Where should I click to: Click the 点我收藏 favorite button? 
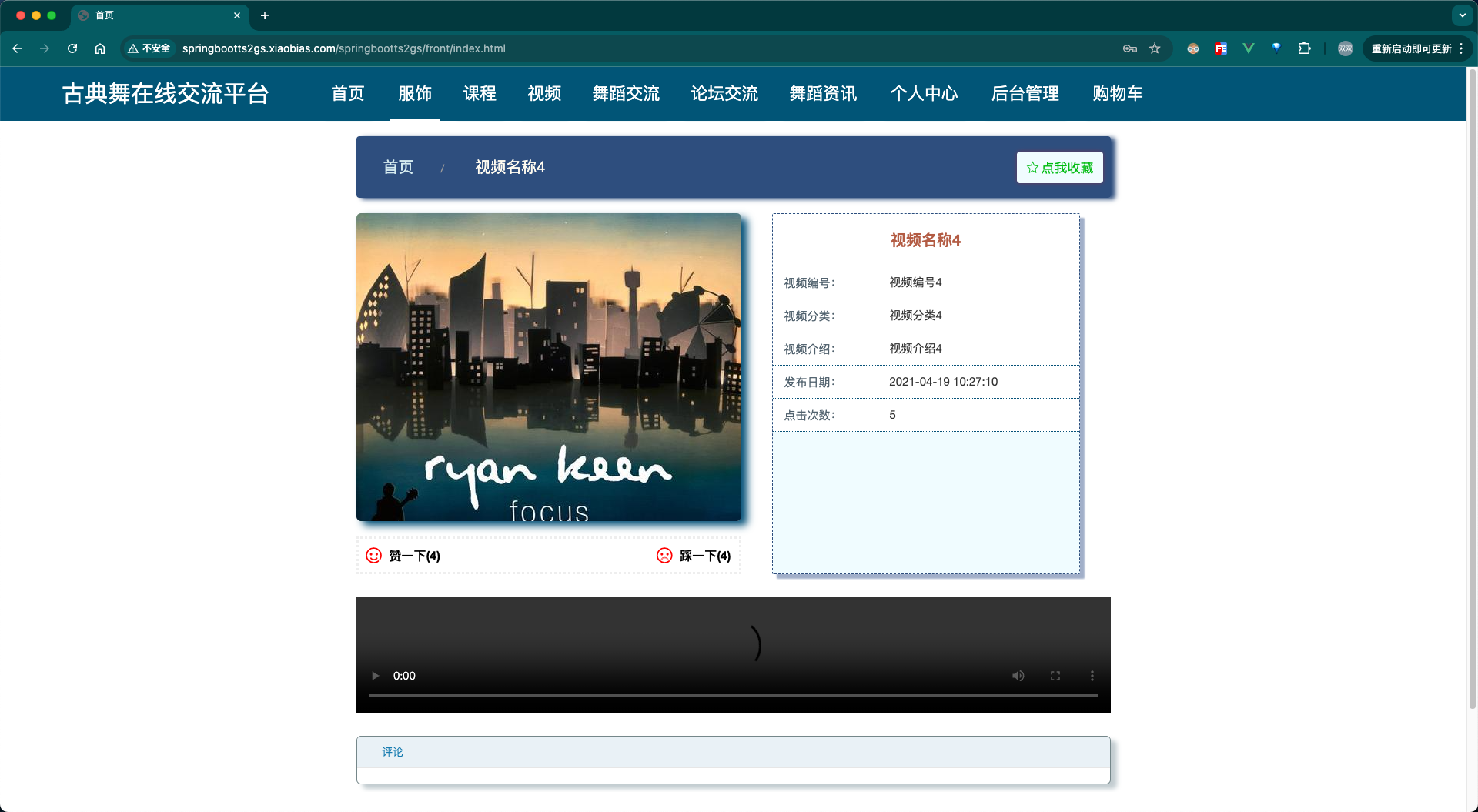pyautogui.click(x=1059, y=167)
